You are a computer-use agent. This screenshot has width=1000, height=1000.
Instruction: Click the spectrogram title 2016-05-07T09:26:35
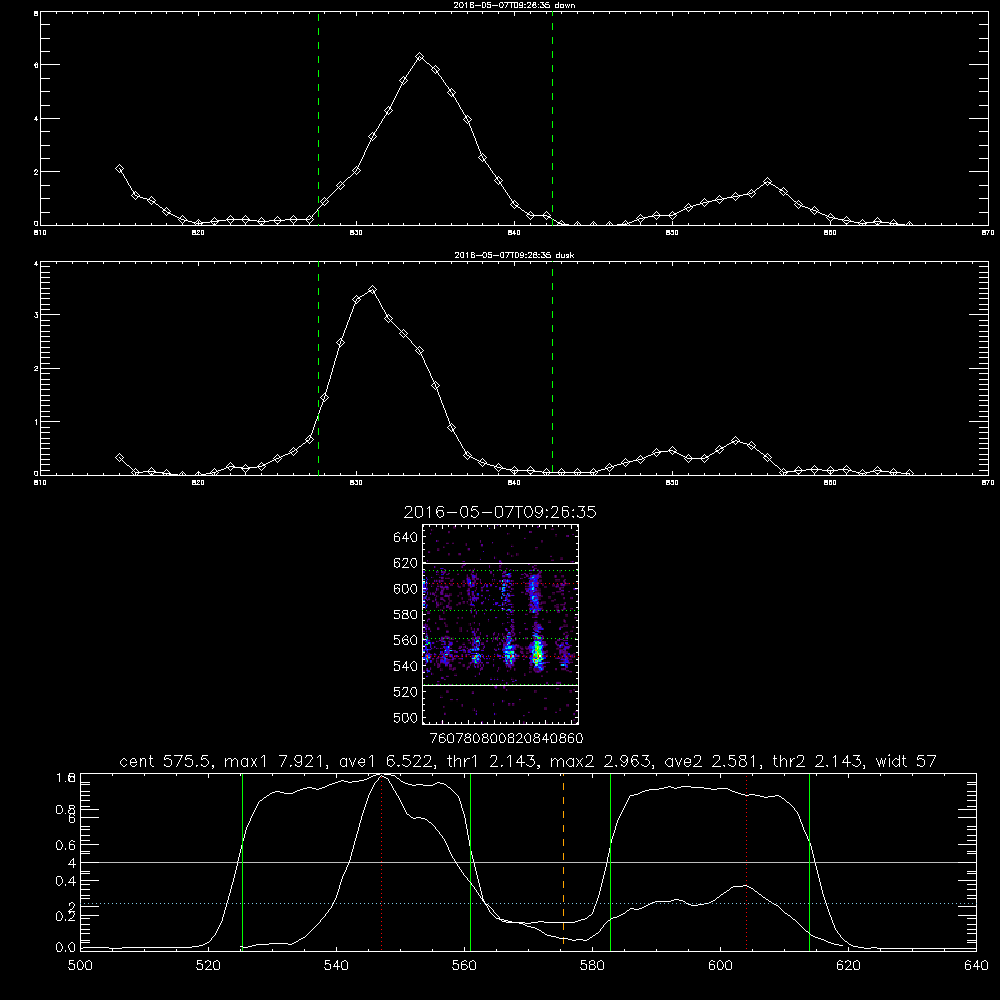pyautogui.click(x=500, y=513)
